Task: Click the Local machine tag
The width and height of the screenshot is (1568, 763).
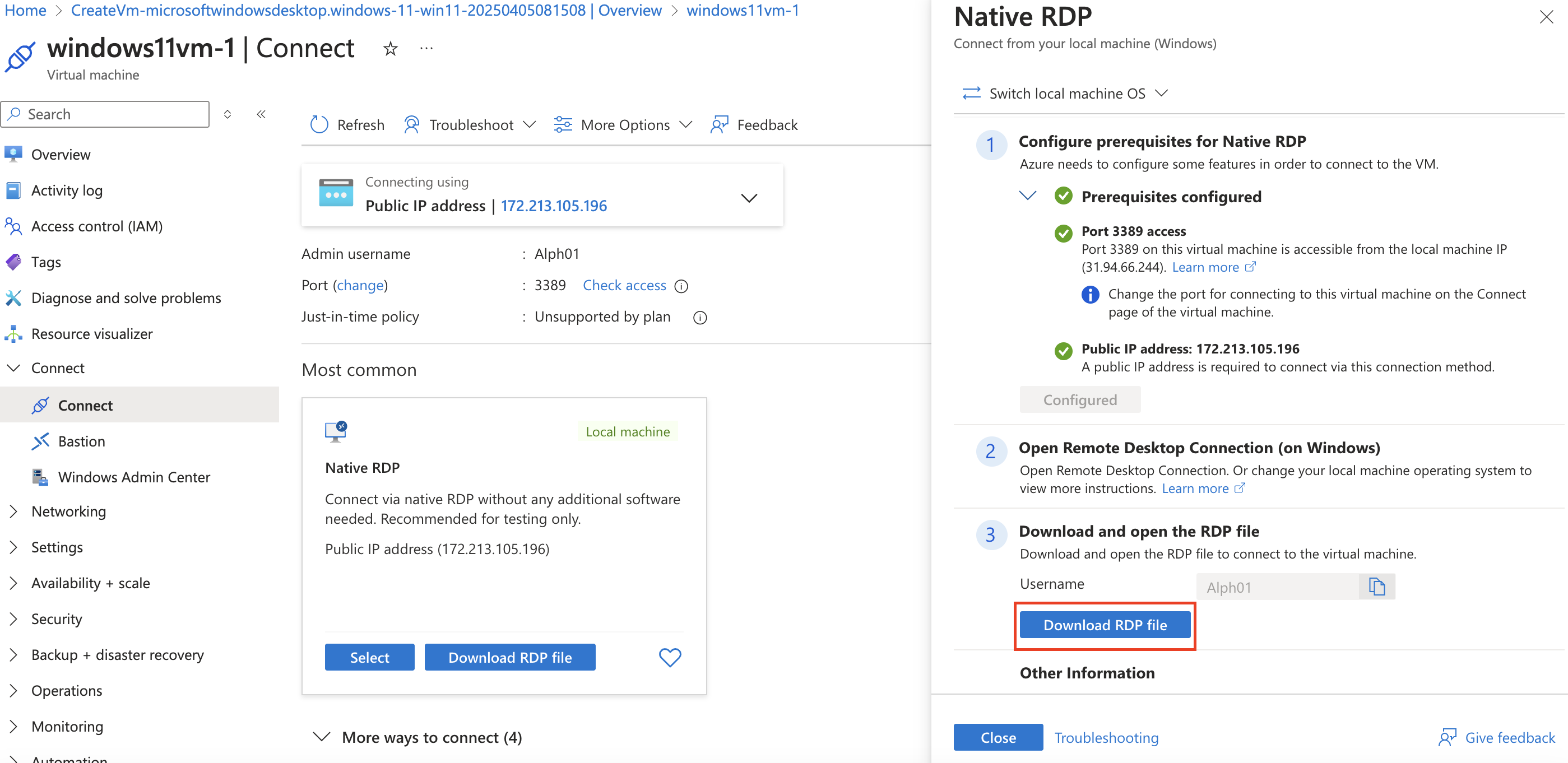Action: (628, 431)
